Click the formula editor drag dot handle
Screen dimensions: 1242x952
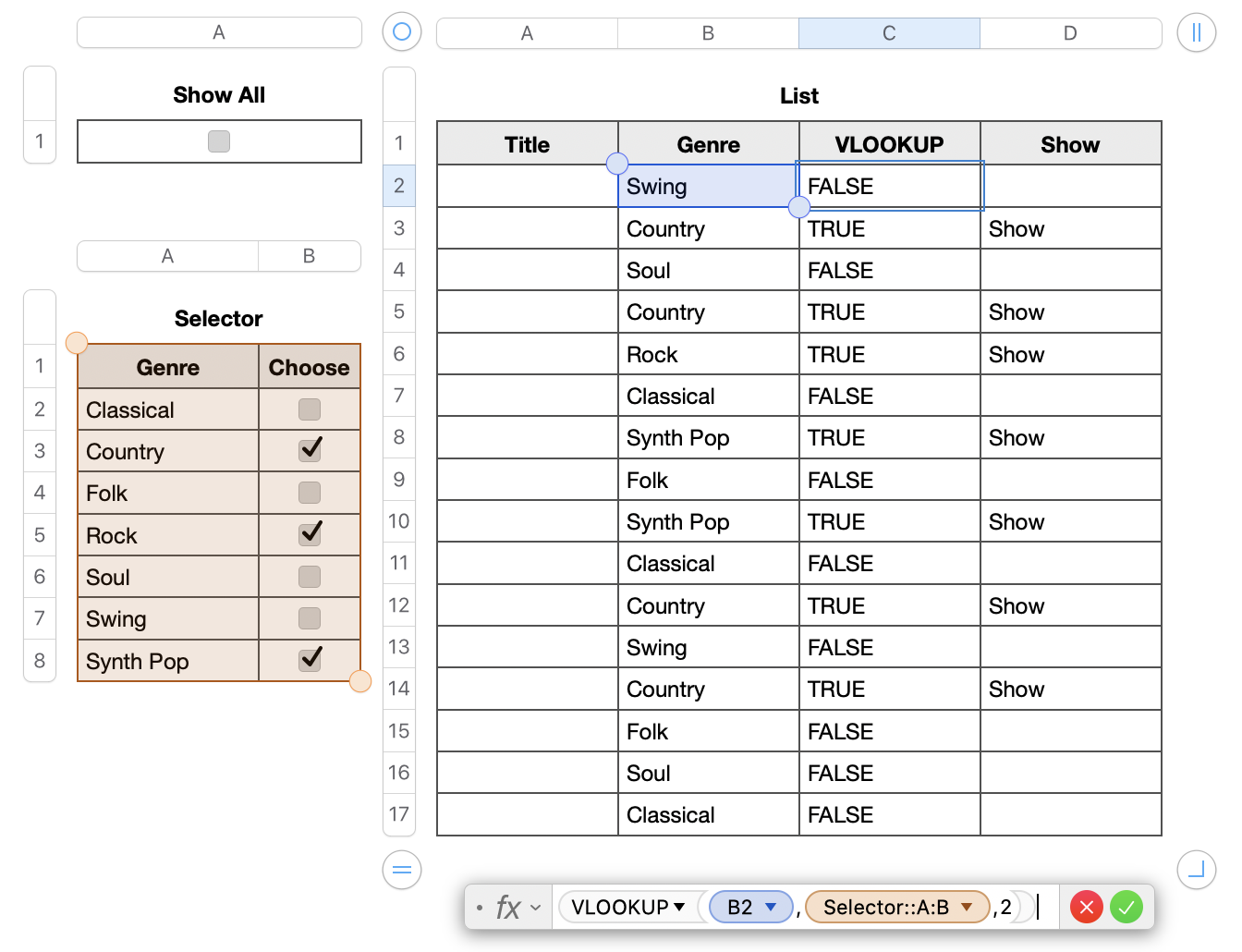[x=479, y=908]
